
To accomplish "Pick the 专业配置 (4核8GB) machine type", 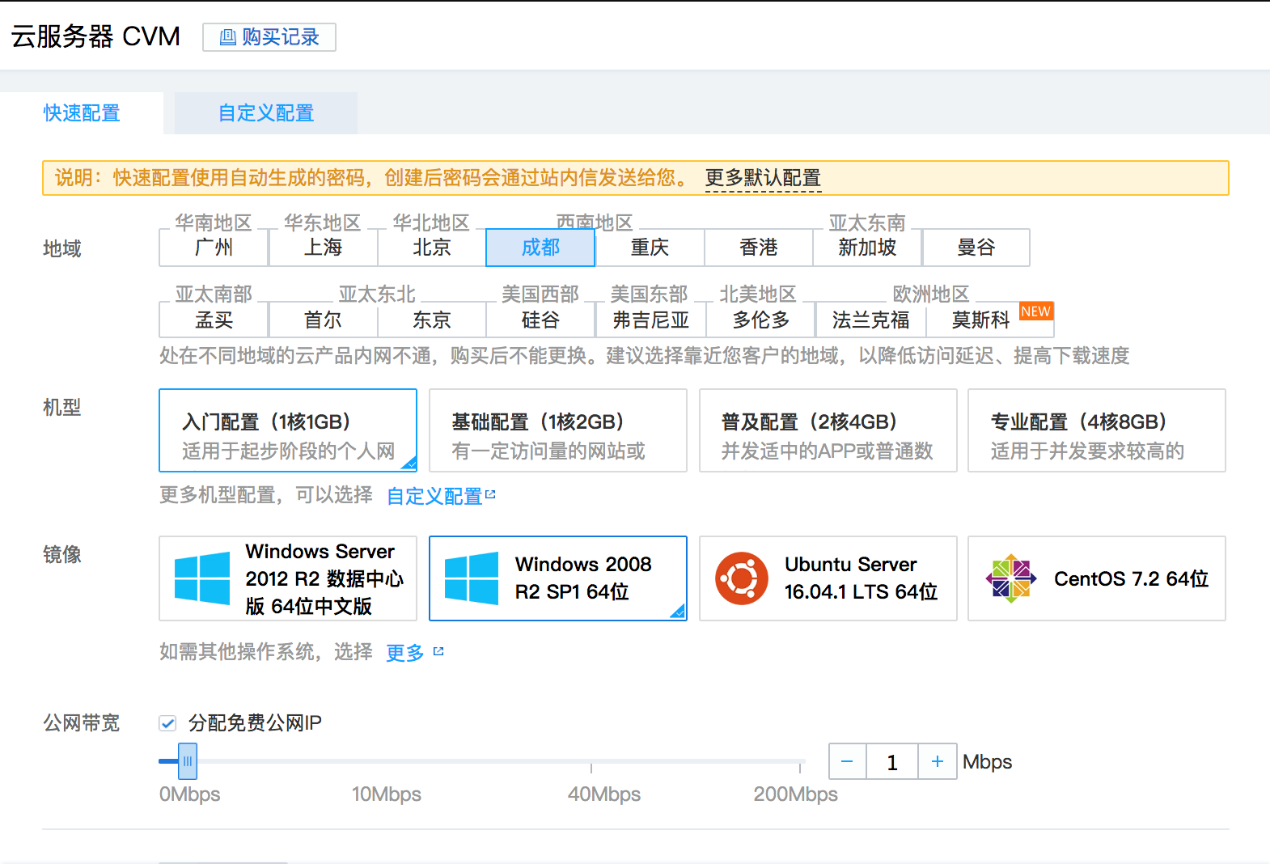I will coord(1097,430).
